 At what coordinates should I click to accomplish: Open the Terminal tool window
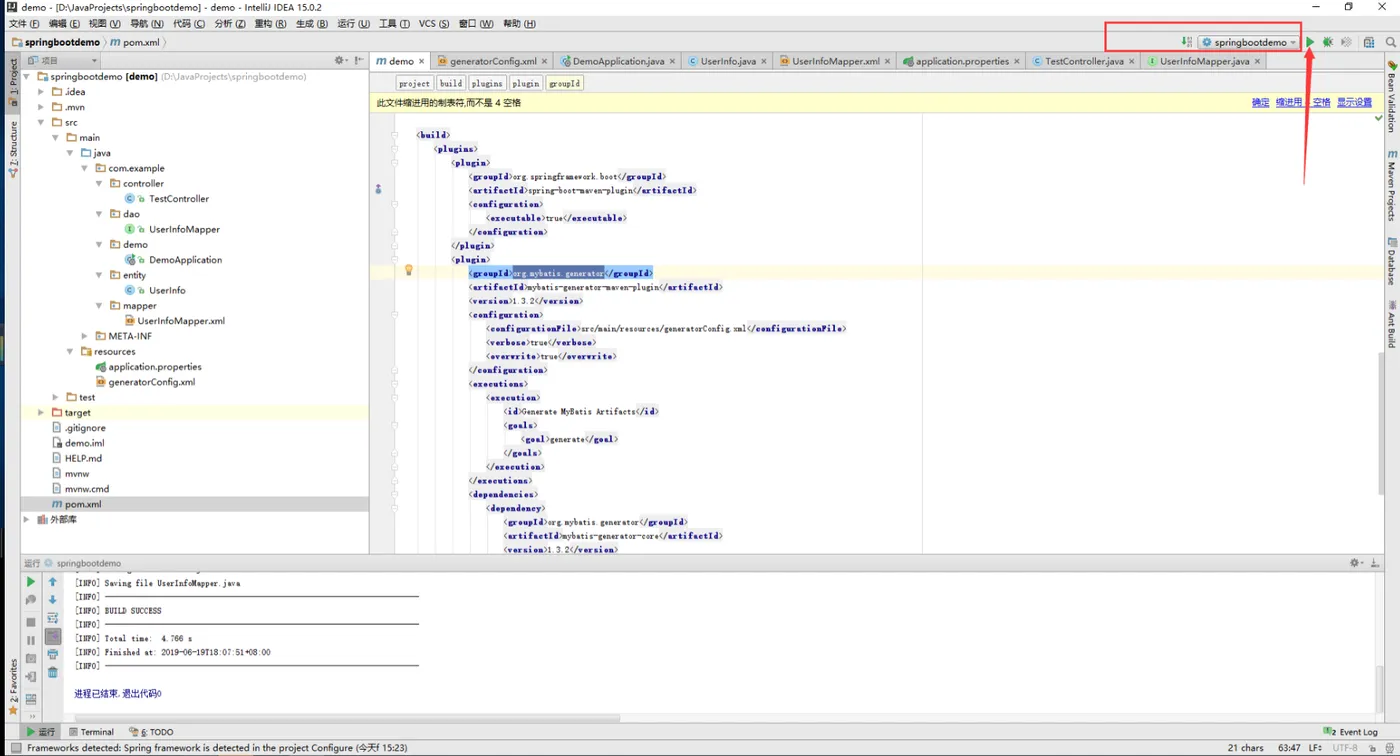pos(90,732)
